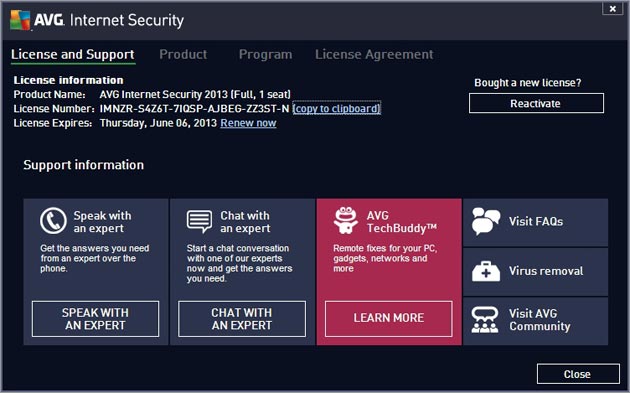630x393 pixels.
Task: Click the chat bubble icon for Chat with an expert
Action: (199, 221)
